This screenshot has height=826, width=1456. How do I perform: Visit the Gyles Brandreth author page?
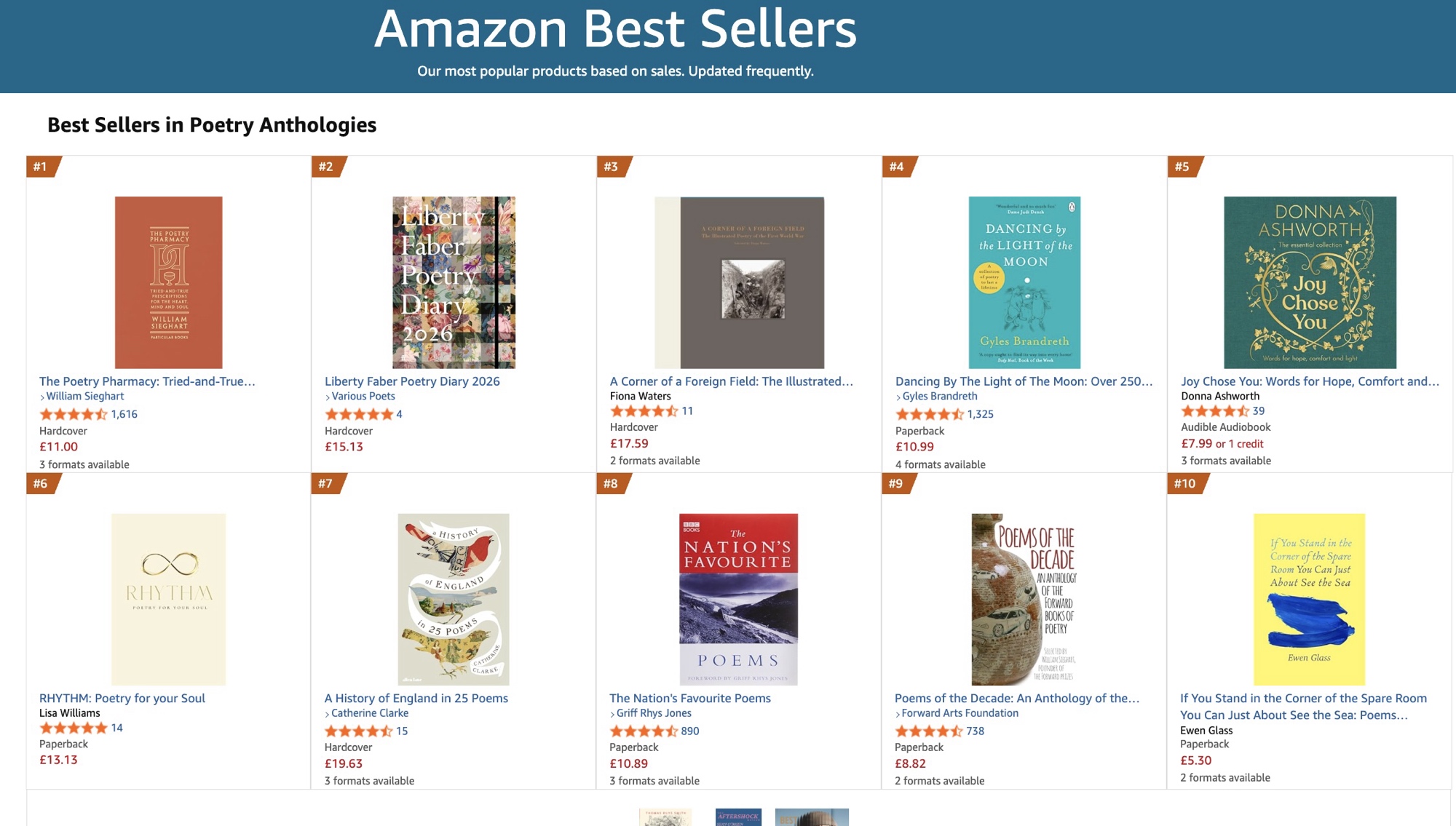[939, 397]
